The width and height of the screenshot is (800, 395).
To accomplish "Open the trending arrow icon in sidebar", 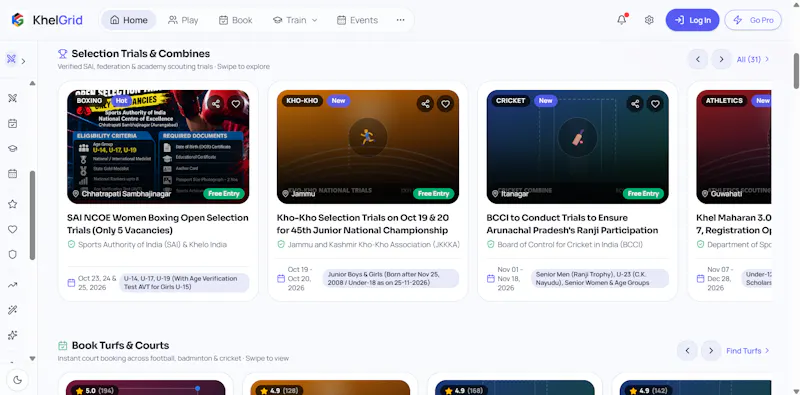I will coord(13,285).
